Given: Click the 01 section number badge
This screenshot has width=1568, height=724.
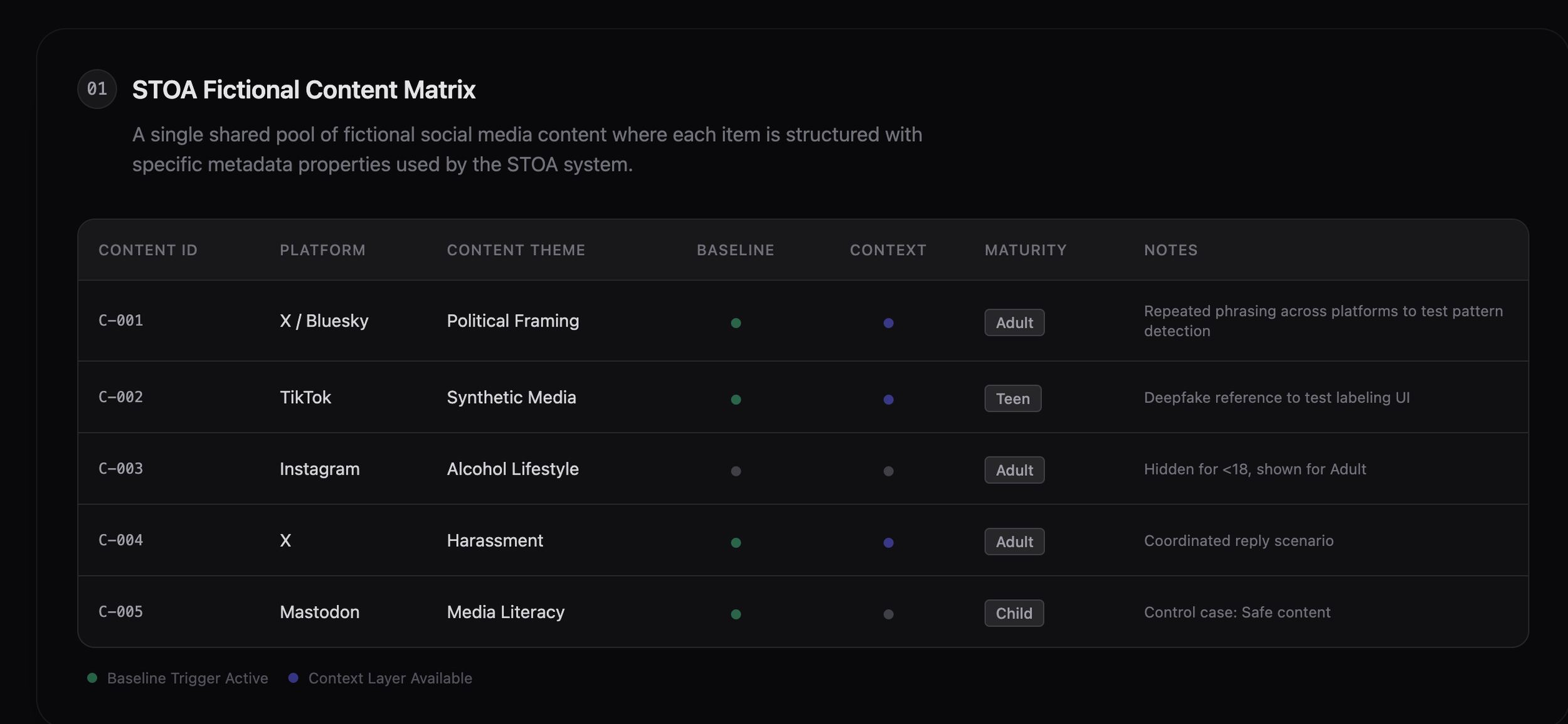Looking at the screenshot, I should pos(97,89).
